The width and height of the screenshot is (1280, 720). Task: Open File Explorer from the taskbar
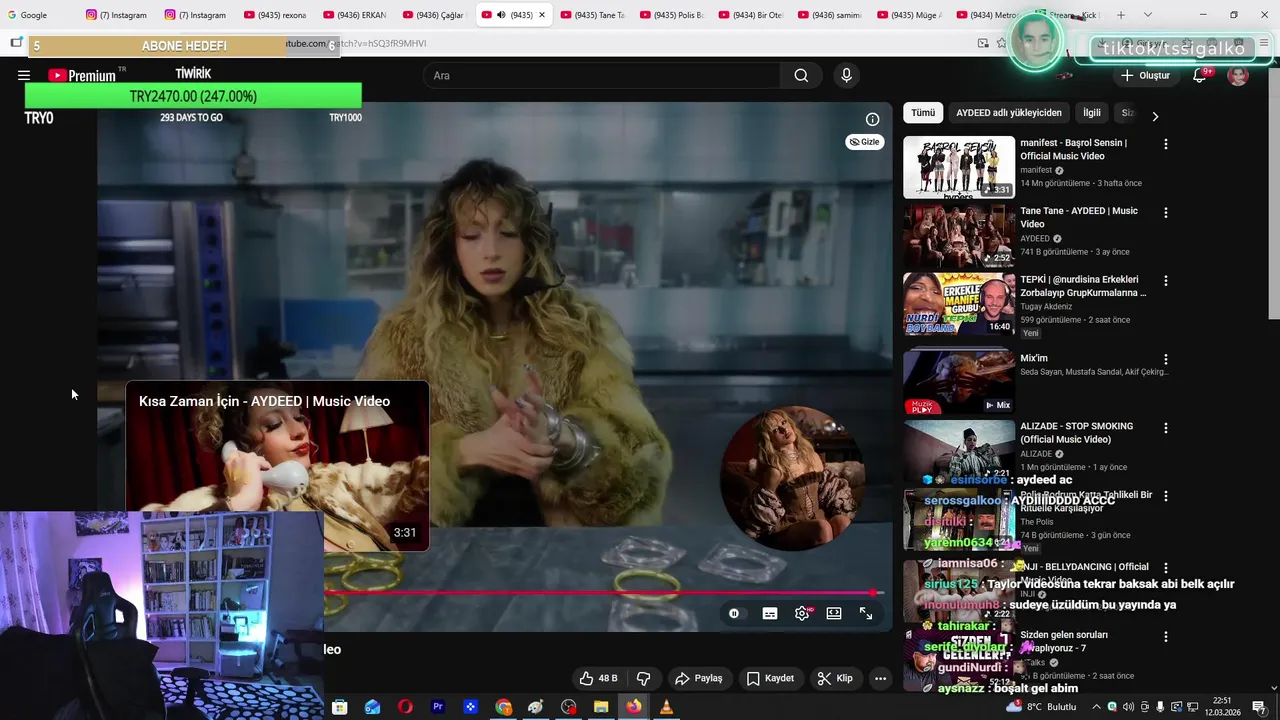coord(601,707)
